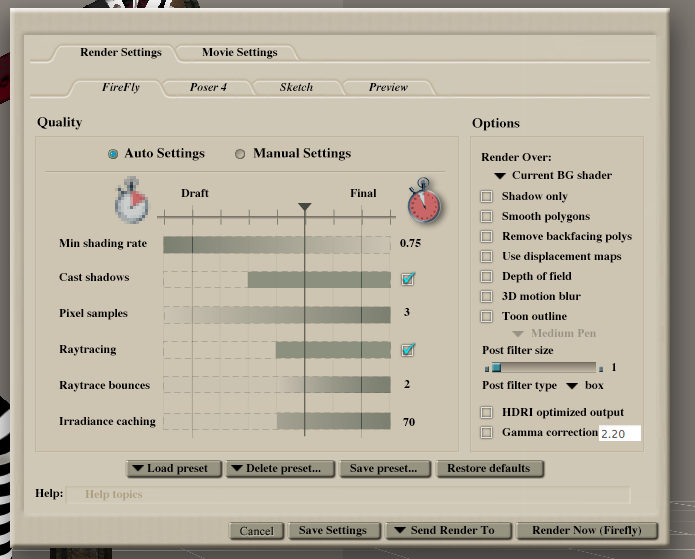This screenshot has width=695, height=559.
Task: Click the Help topics field
Action: pyautogui.click(x=348, y=494)
